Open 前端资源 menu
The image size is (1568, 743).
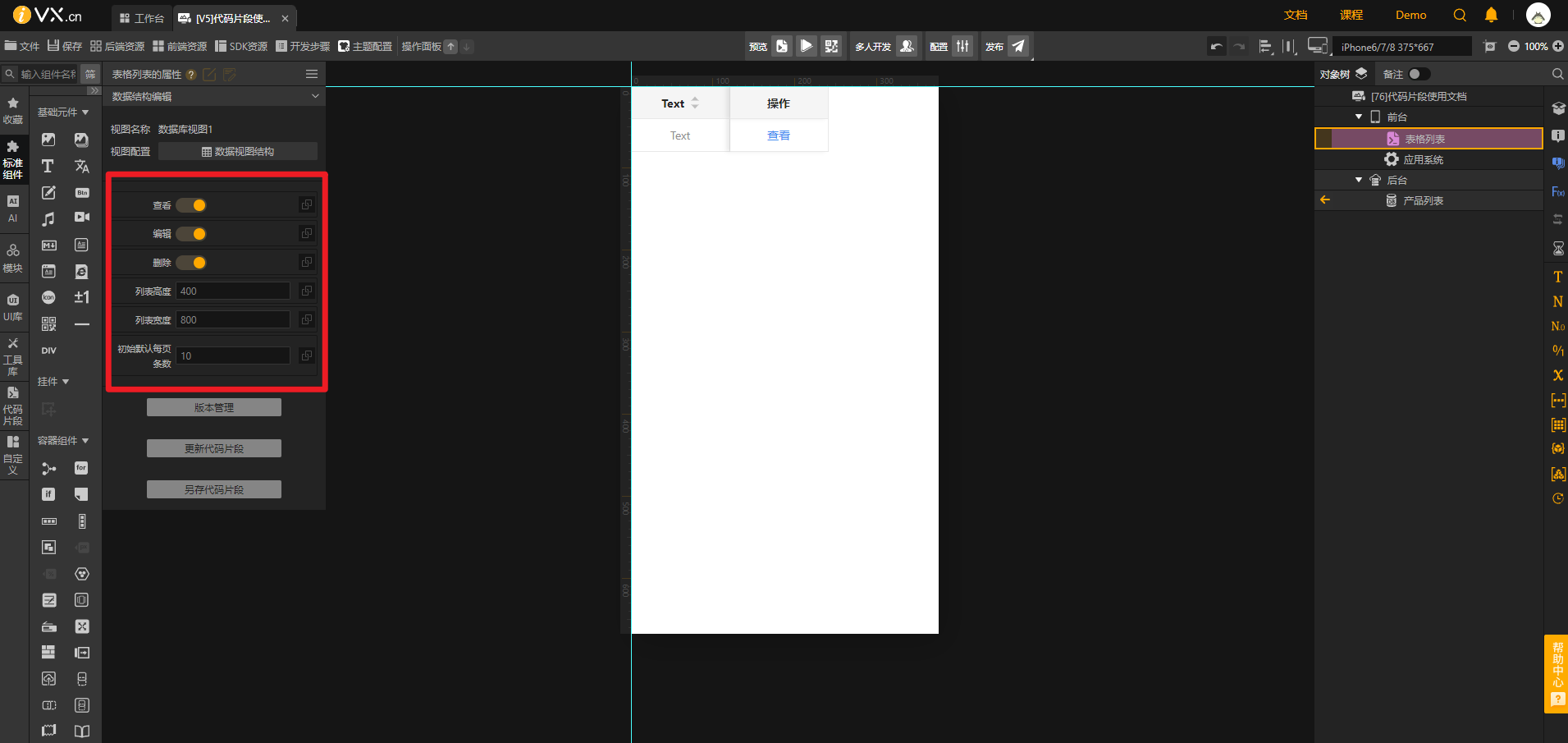pos(180,47)
